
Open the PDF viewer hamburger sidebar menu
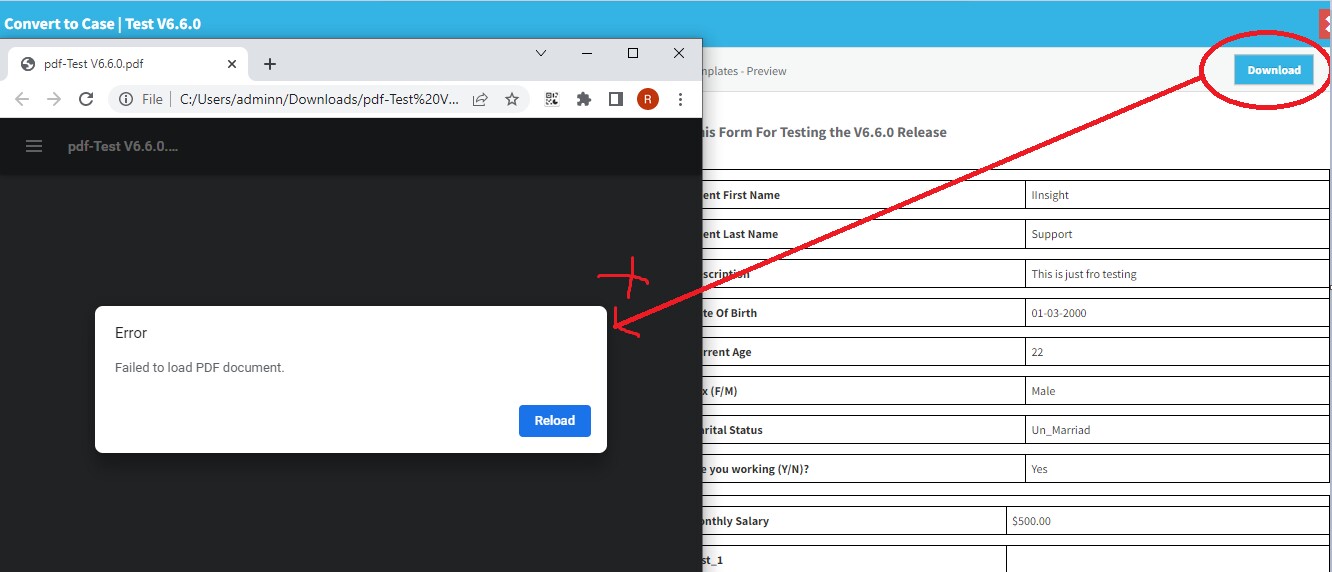pyautogui.click(x=34, y=146)
